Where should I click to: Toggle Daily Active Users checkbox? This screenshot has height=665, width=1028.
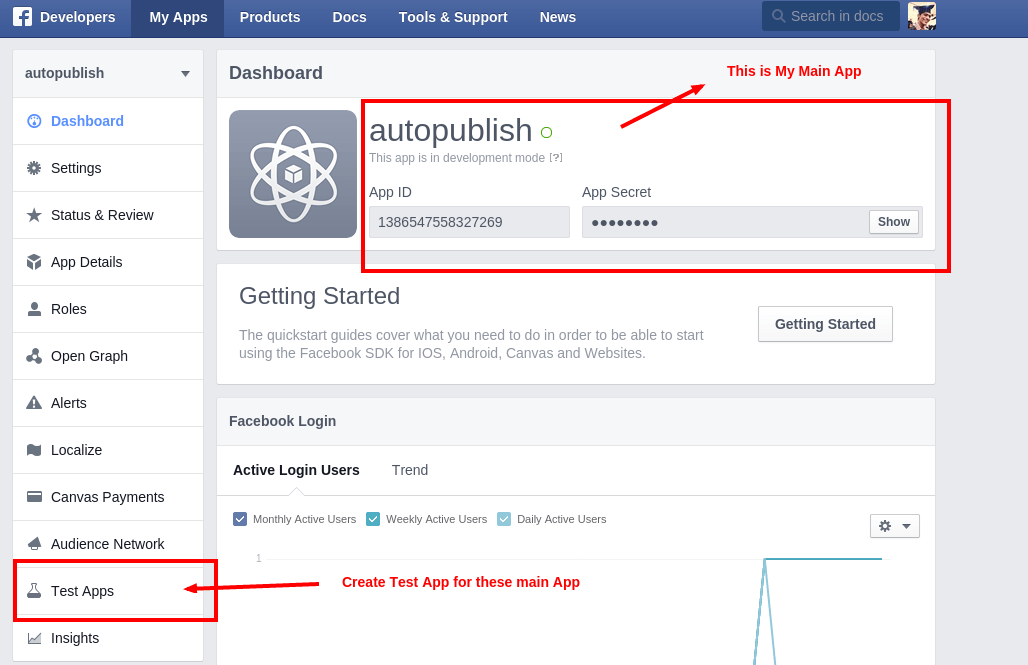point(504,519)
